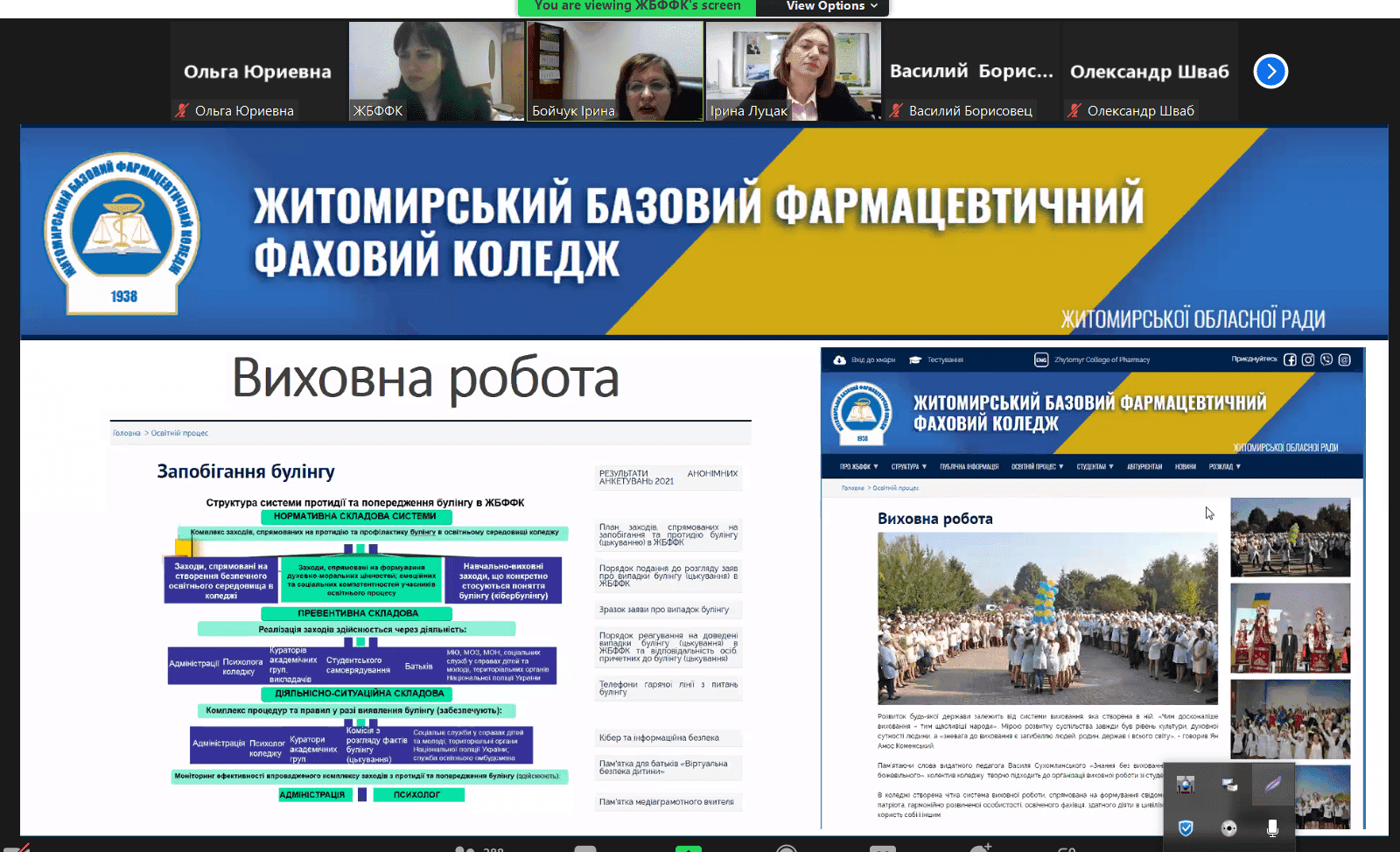Open ПУБЛІЧНА ІНФОРМАЦІЯ menu item

click(x=969, y=467)
